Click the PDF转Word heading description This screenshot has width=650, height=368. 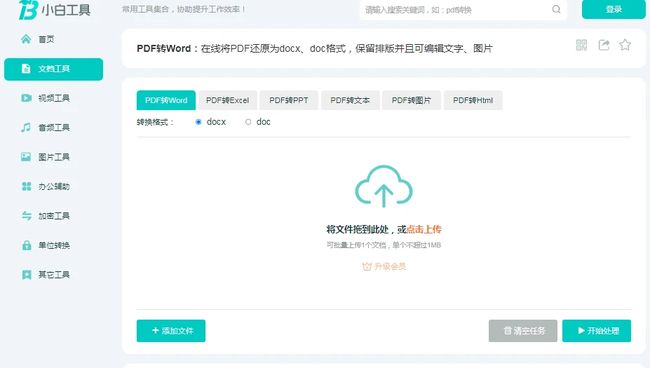(x=314, y=48)
